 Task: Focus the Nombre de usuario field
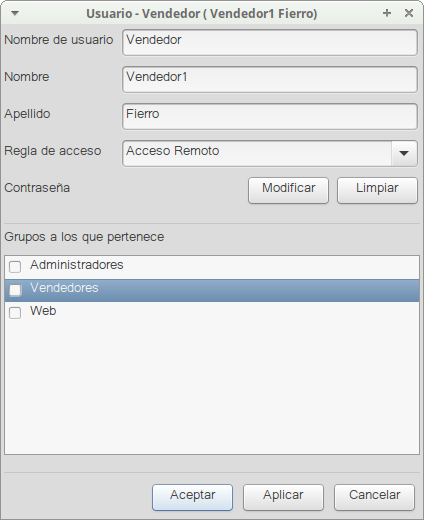pyautogui.click(x=270, y=42)
